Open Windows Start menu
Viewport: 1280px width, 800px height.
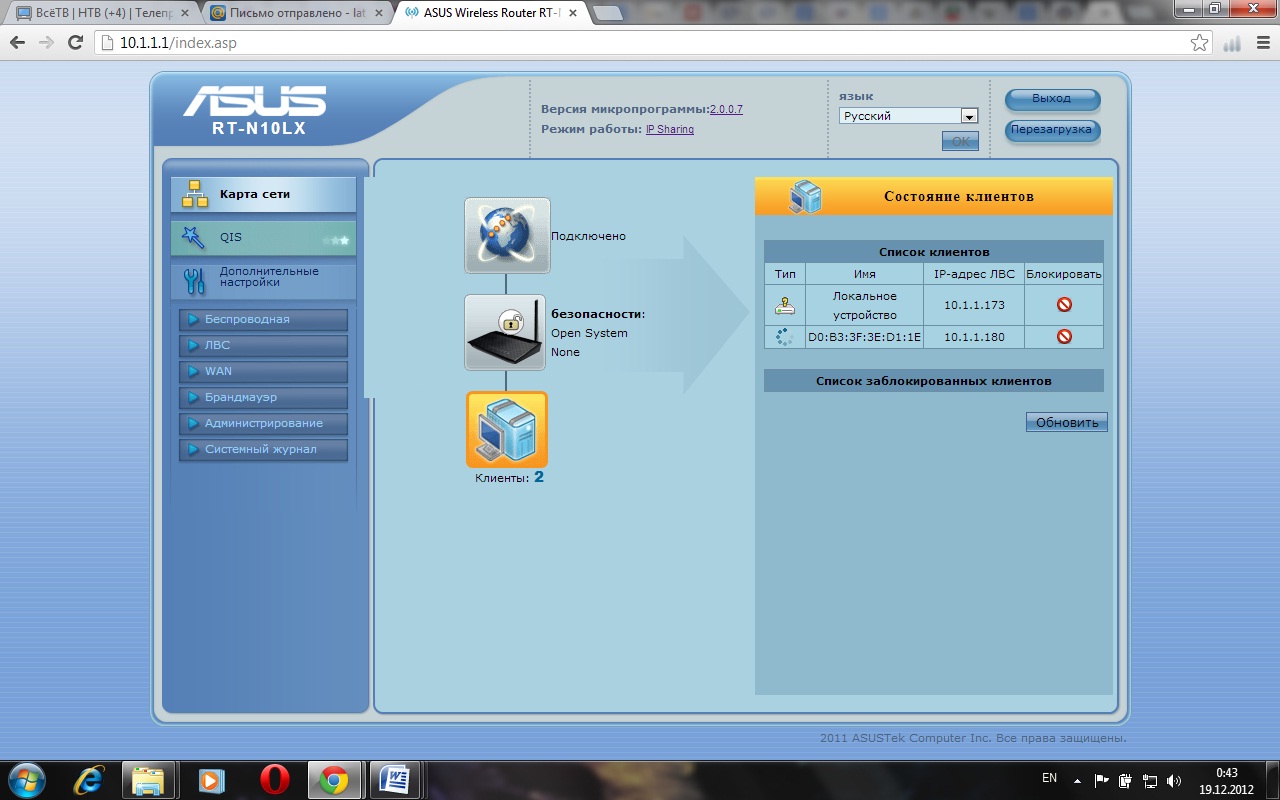tap(27, 779)
